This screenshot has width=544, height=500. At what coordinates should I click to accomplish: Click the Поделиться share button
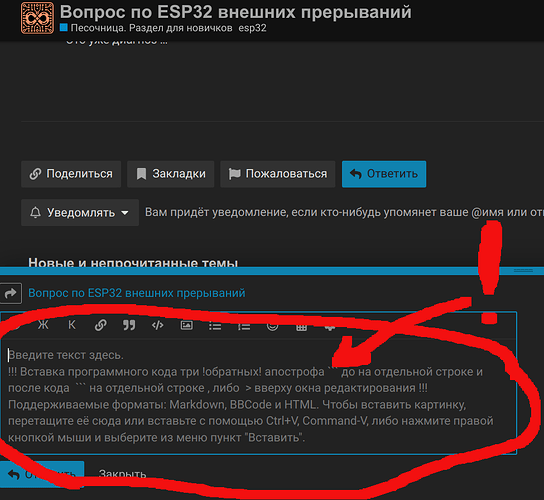71,174
